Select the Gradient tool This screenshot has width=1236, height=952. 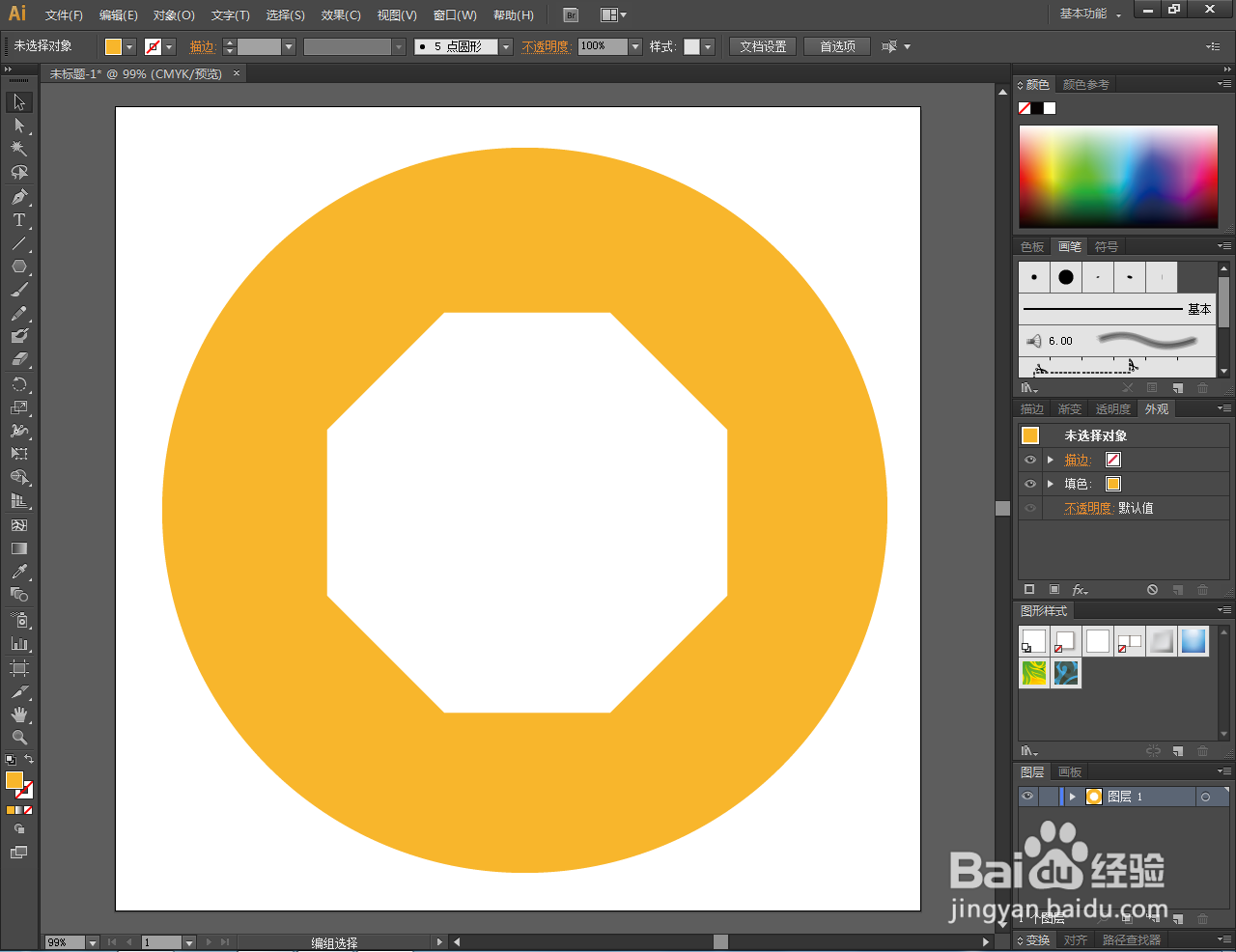coord(19,548)
